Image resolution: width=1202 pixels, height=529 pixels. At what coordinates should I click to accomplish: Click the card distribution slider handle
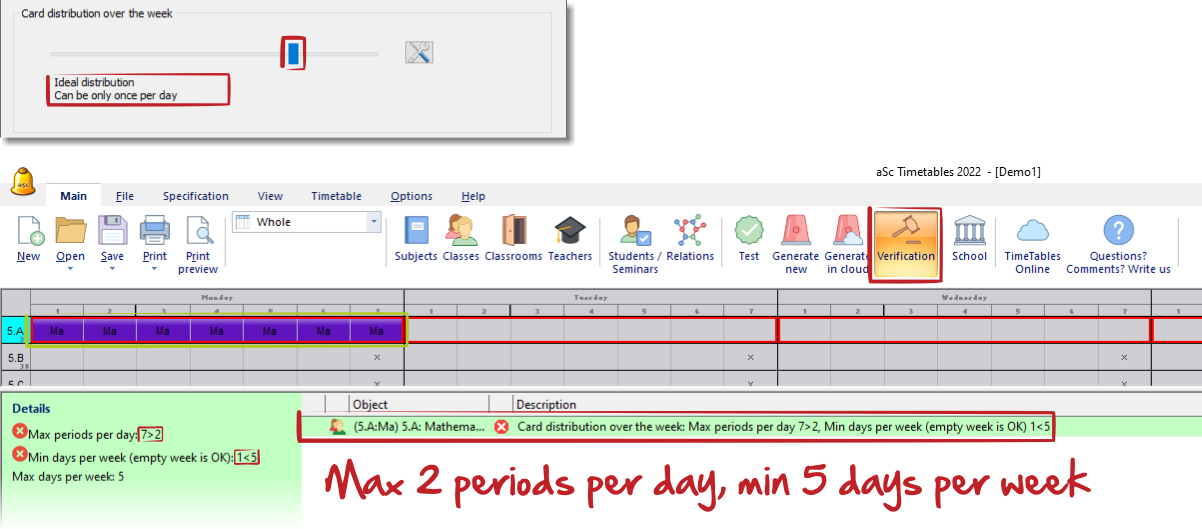pos(292,53)
